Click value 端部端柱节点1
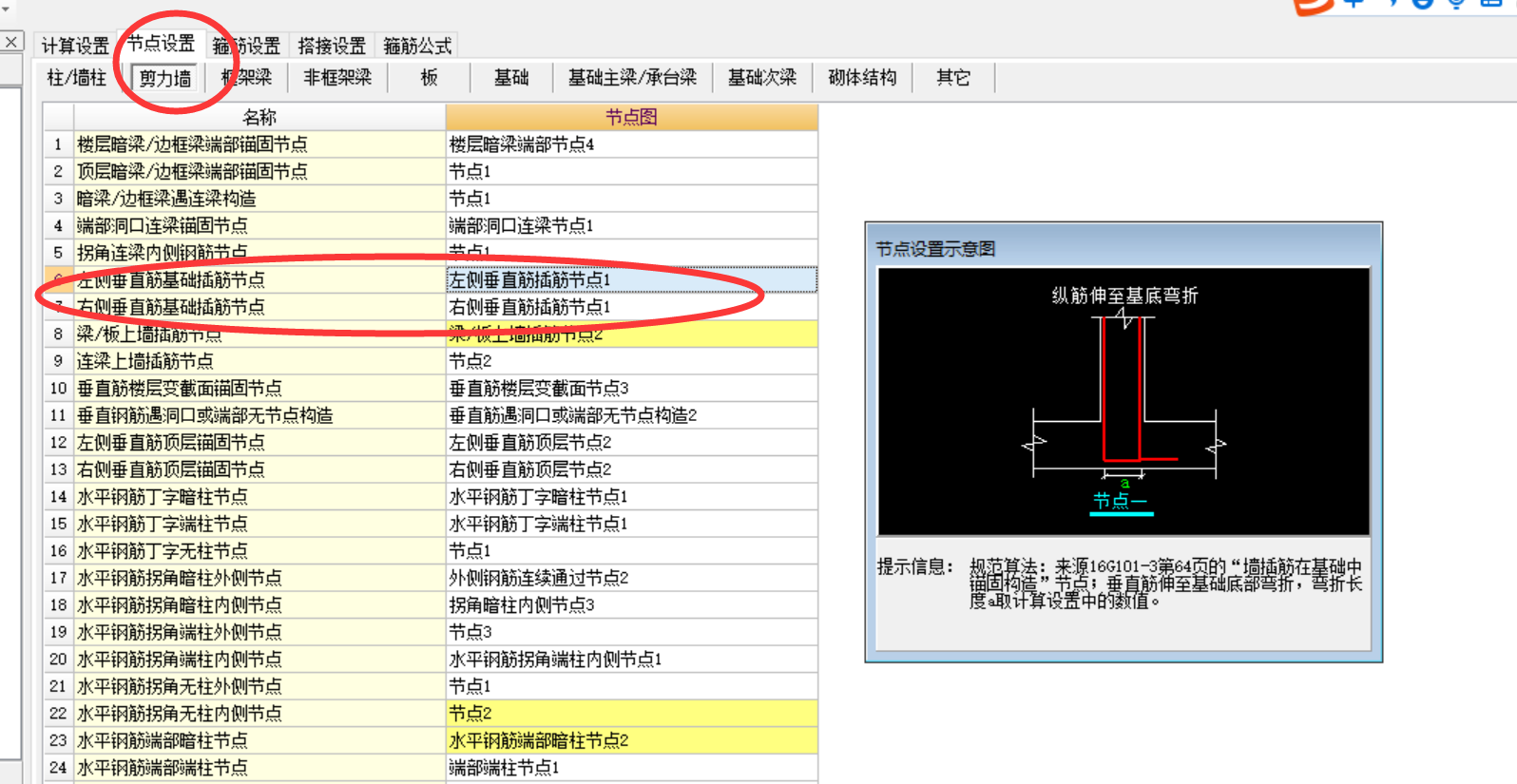This screenshot has height=784, width=1517. pos(631,767)
